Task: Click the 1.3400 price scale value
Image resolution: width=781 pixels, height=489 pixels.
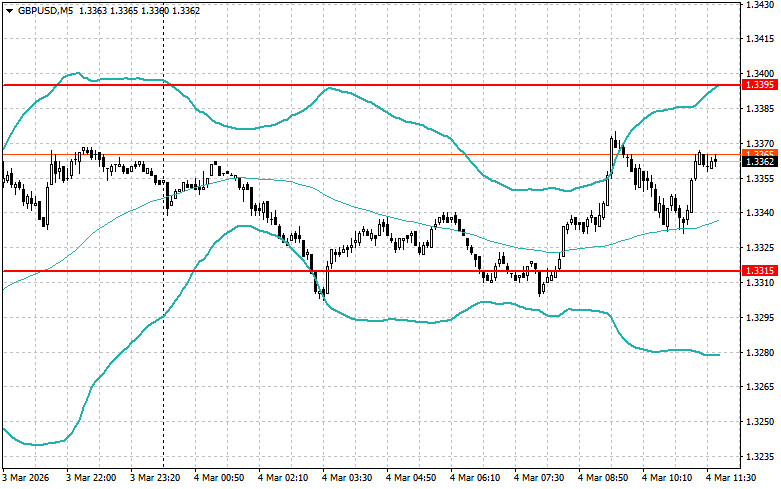Action: (760, 74)
